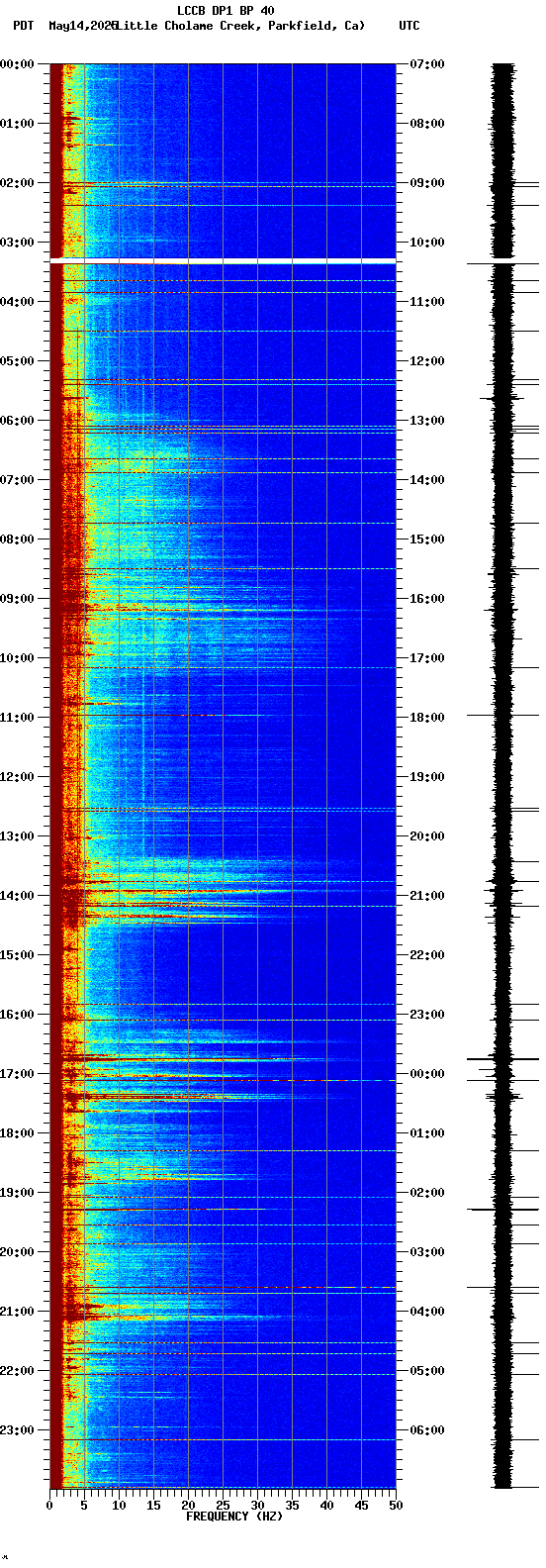Click the 18:00 PDT label on left axis
This screenshot has height=1568, width=546.
[x=17, y=1133]
